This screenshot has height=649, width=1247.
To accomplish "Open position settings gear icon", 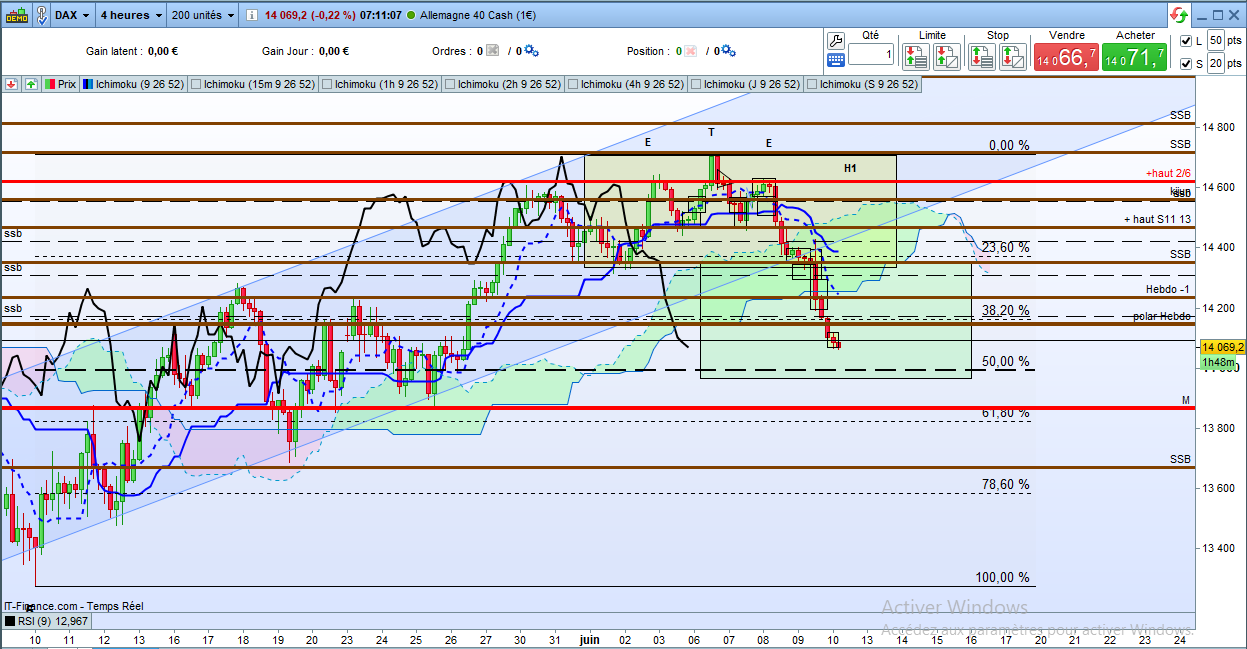I will click(729, 51).
